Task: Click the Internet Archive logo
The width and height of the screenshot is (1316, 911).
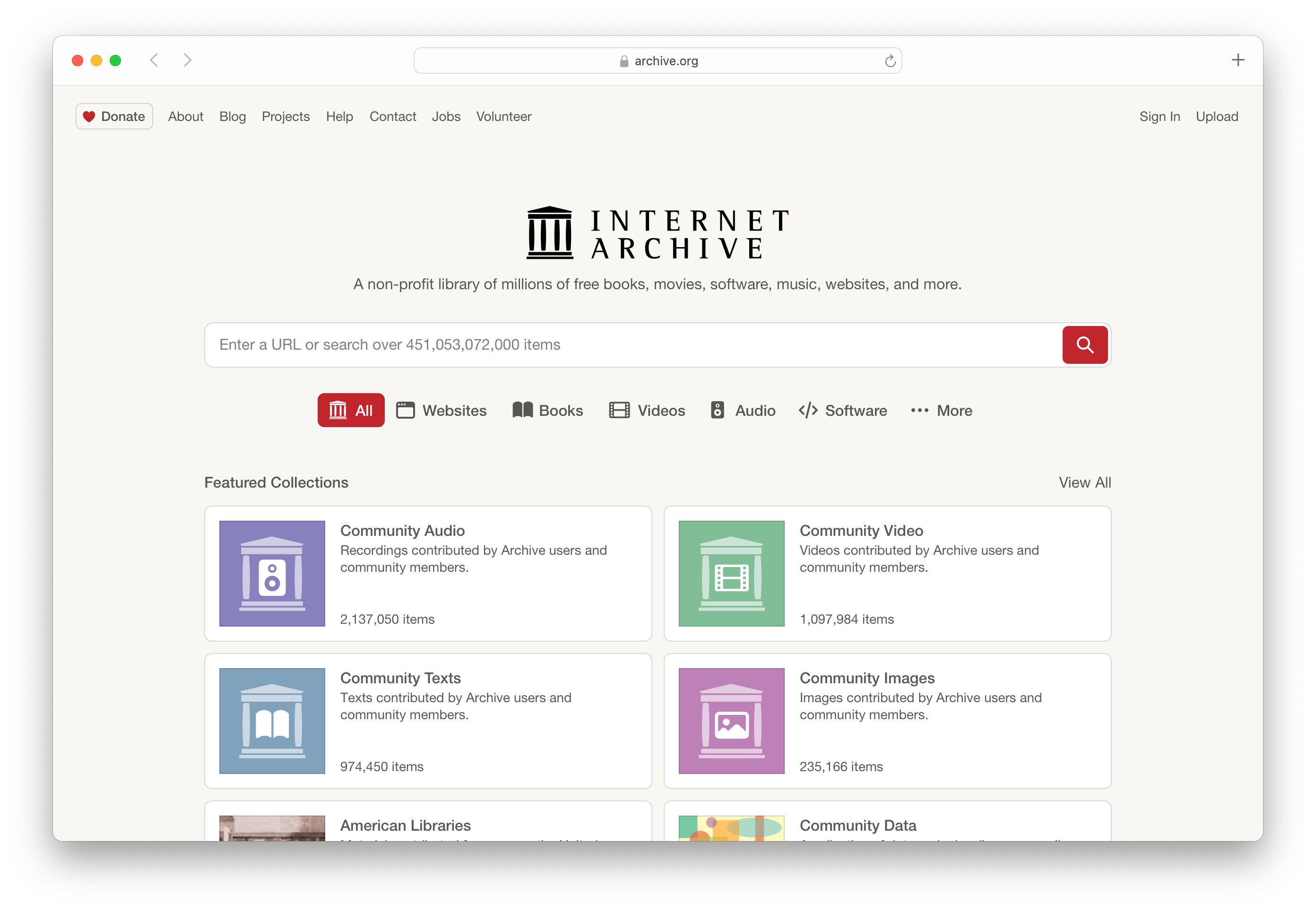Action: (657, 233)
